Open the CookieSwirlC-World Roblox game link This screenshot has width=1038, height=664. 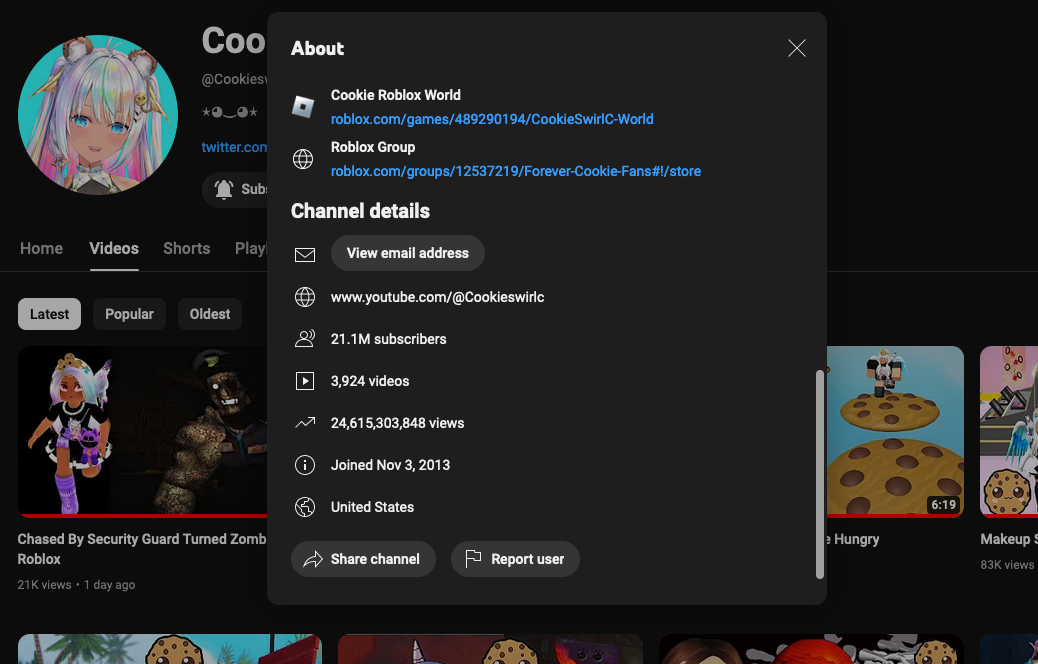pos(492,119)
